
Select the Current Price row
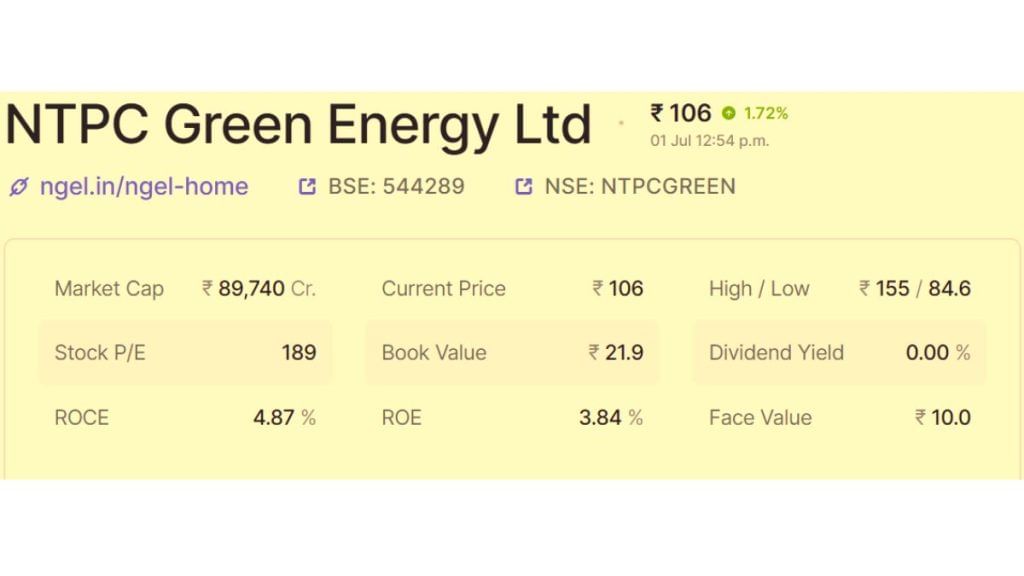point(513,288)
